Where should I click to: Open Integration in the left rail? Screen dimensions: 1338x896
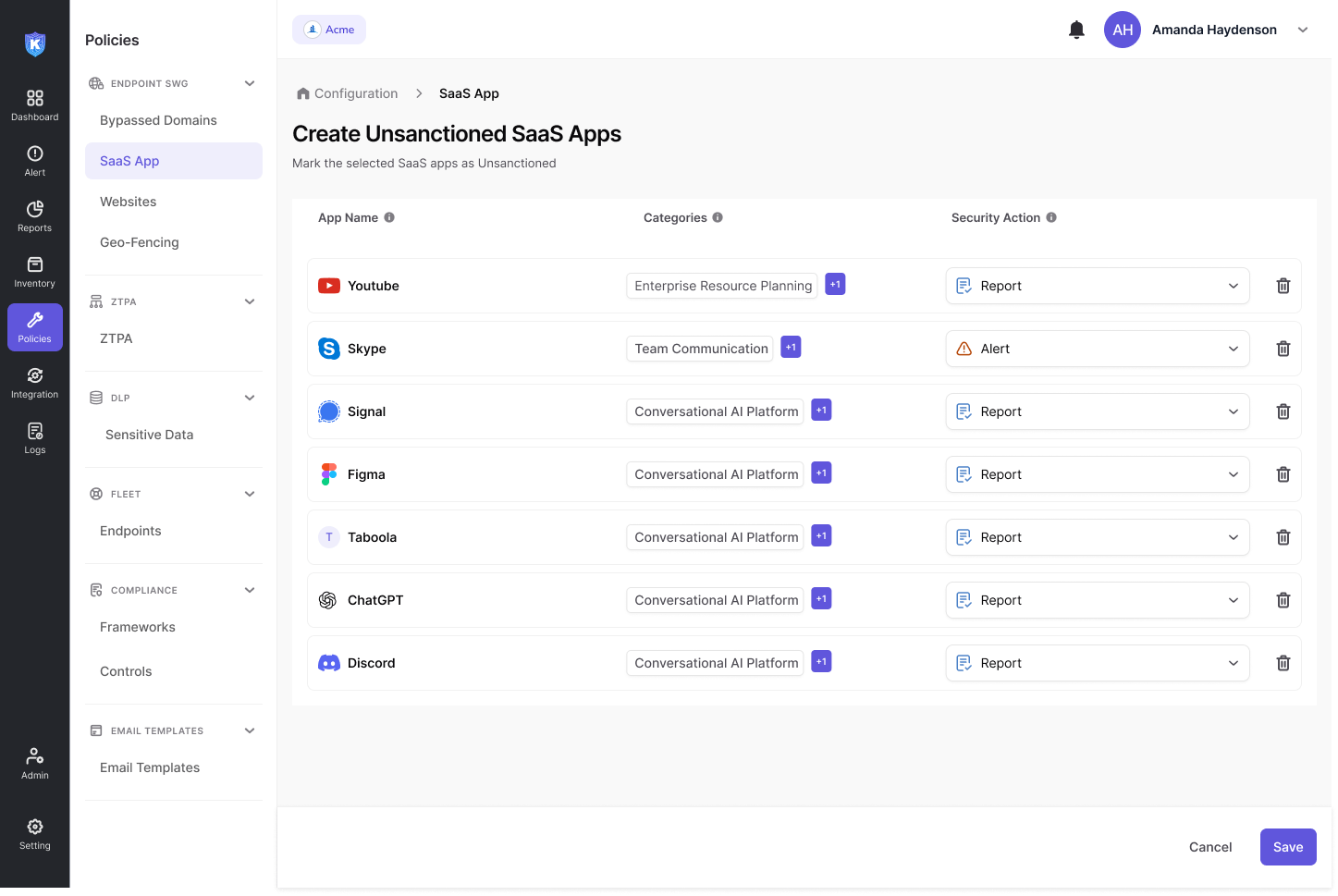(35, 383)
